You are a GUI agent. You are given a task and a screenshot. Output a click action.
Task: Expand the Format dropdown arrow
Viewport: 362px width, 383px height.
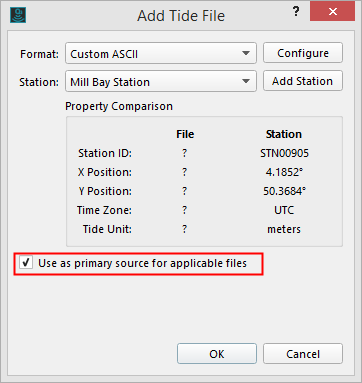[246, 53]
